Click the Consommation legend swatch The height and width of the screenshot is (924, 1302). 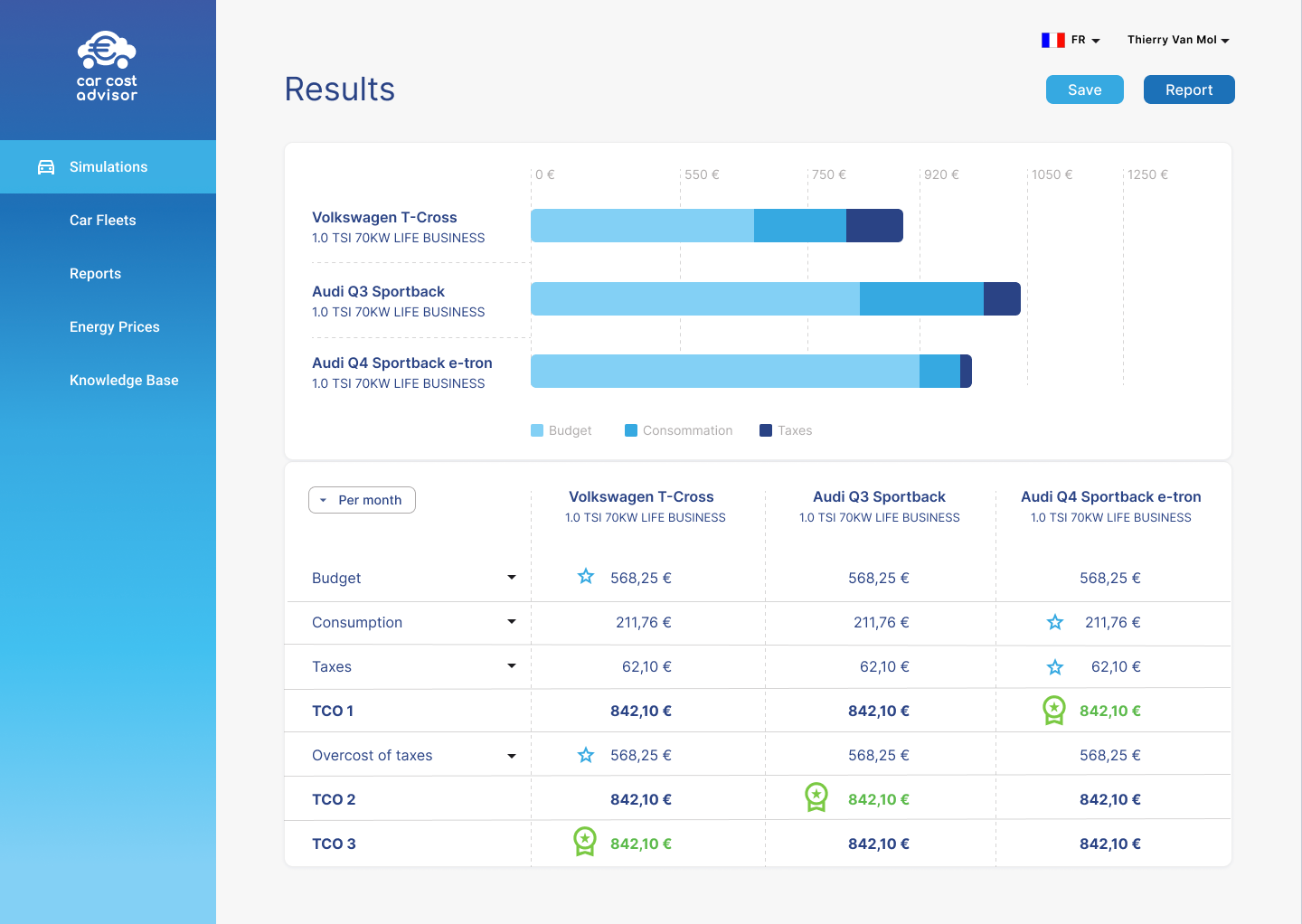[x=631, y=430]
